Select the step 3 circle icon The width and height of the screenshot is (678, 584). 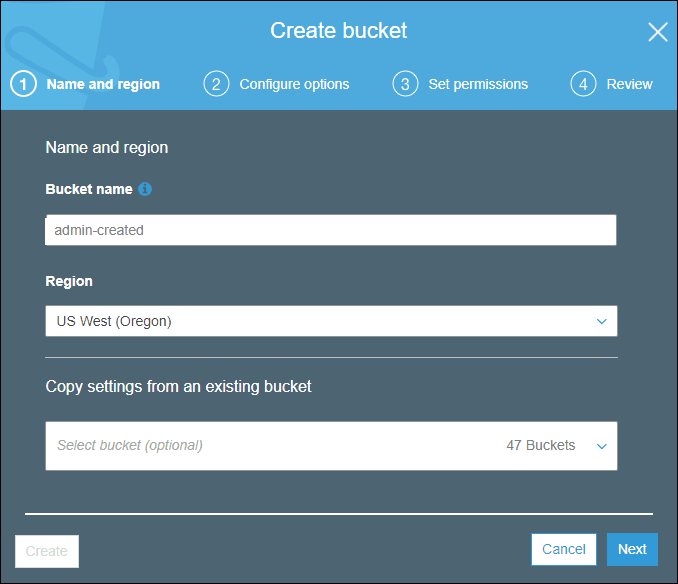(405, 84)
